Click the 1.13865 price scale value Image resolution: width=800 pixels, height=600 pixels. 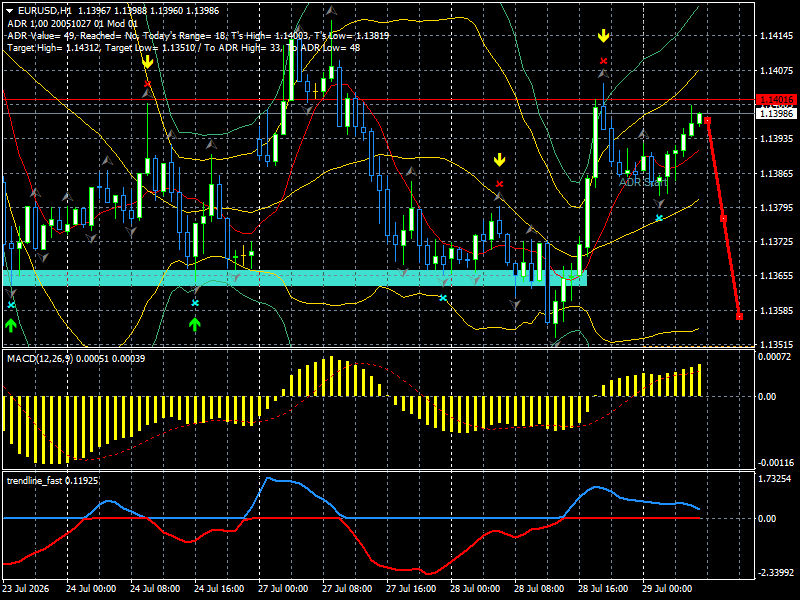(777, 173)
